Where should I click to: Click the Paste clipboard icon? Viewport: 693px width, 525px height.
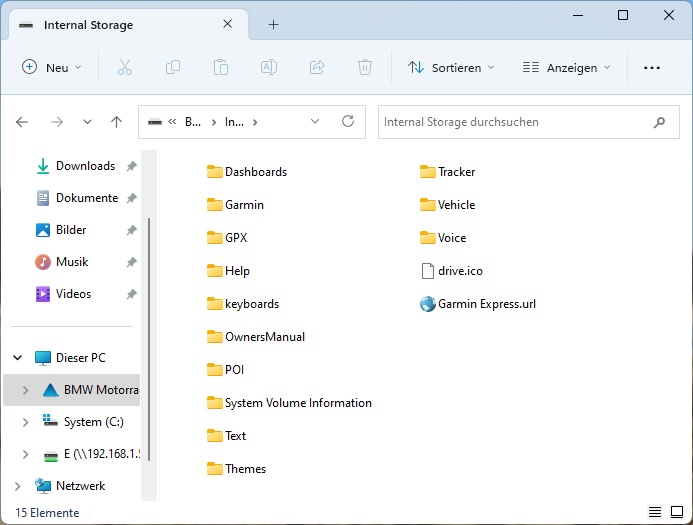pyautogui.click(x=221, y=67)
